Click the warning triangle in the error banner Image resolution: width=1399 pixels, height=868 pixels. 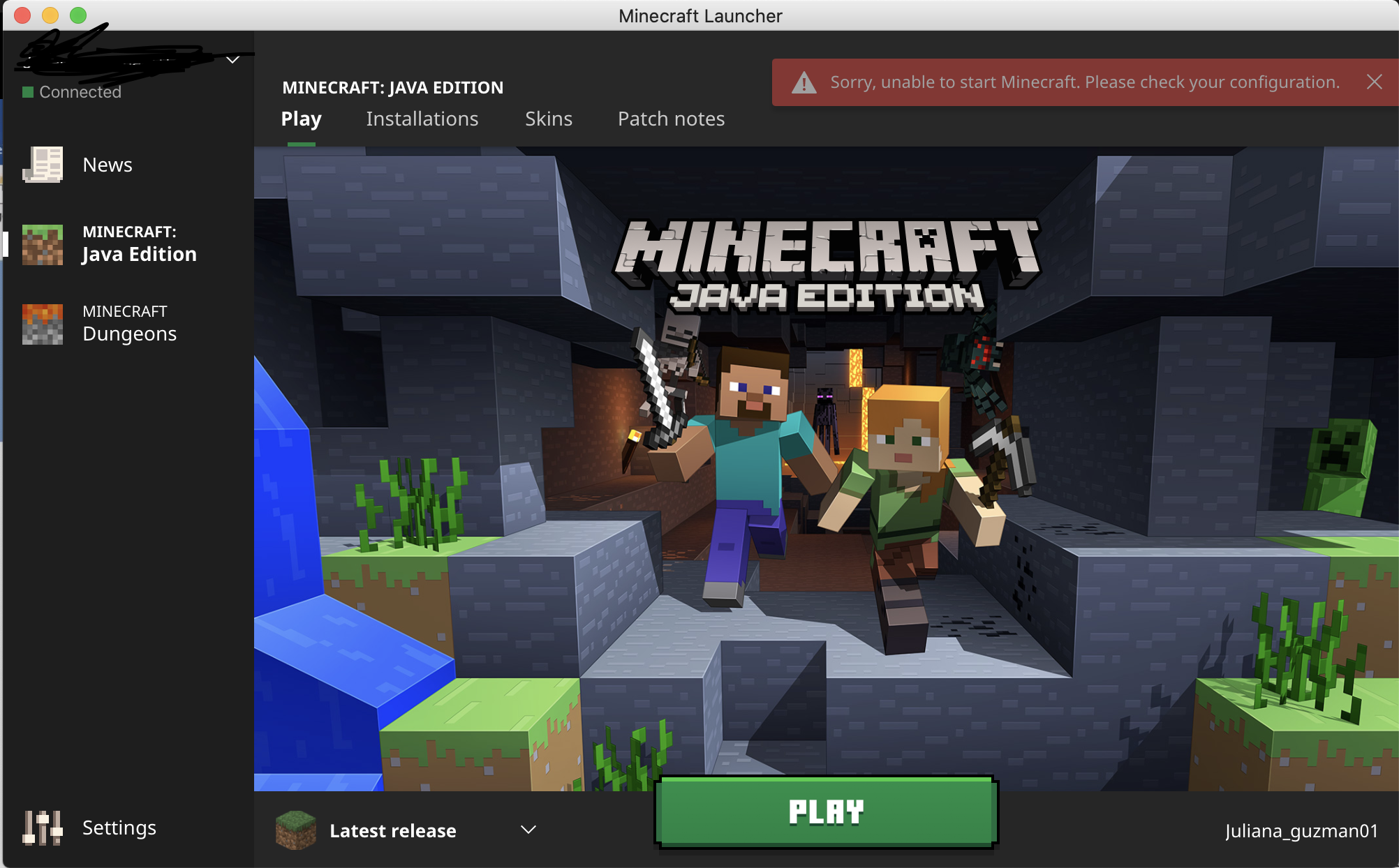click(804, 83)
